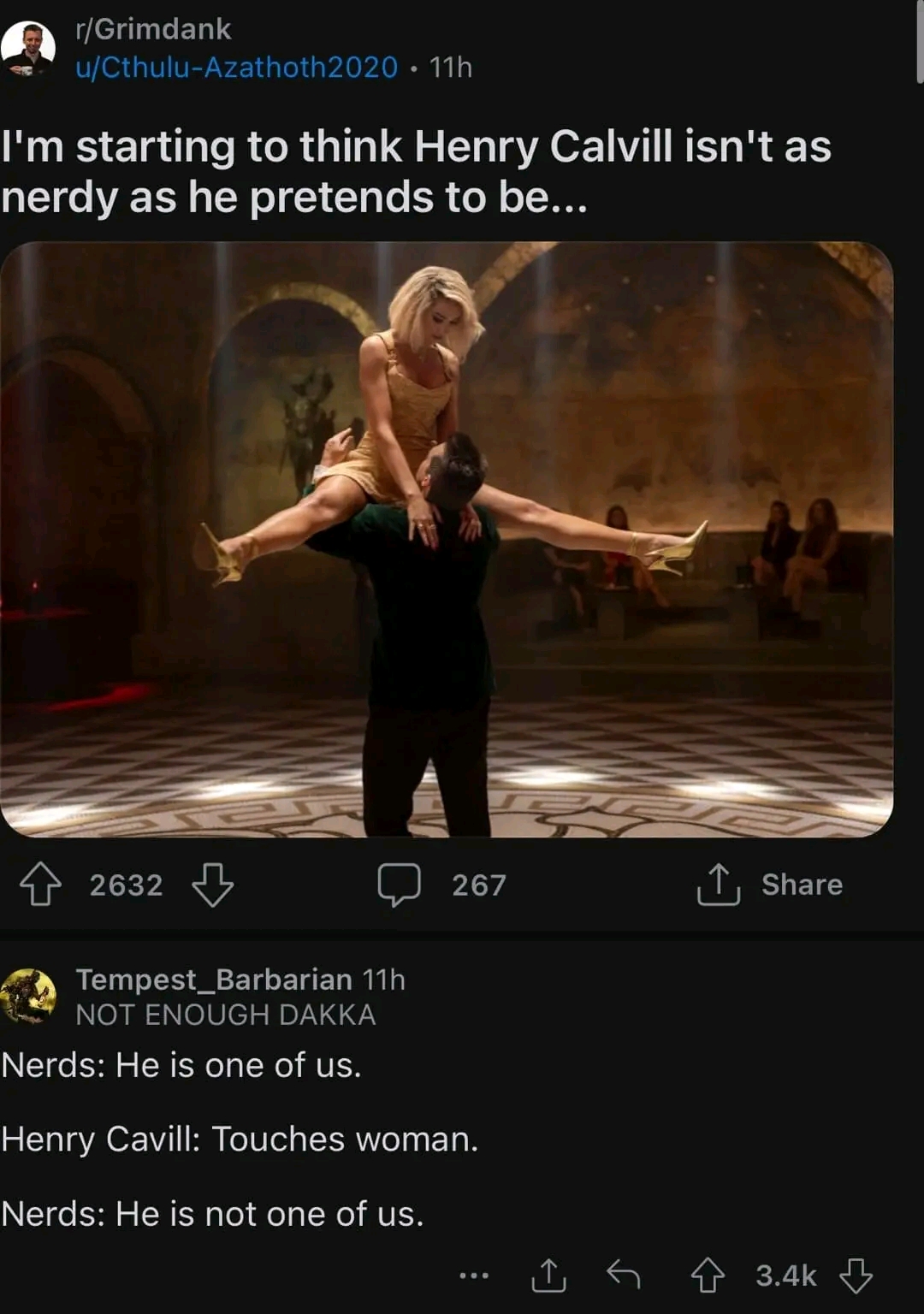
Task: Downvote the Henry Cavill post
Action: [x=213, y=884]
